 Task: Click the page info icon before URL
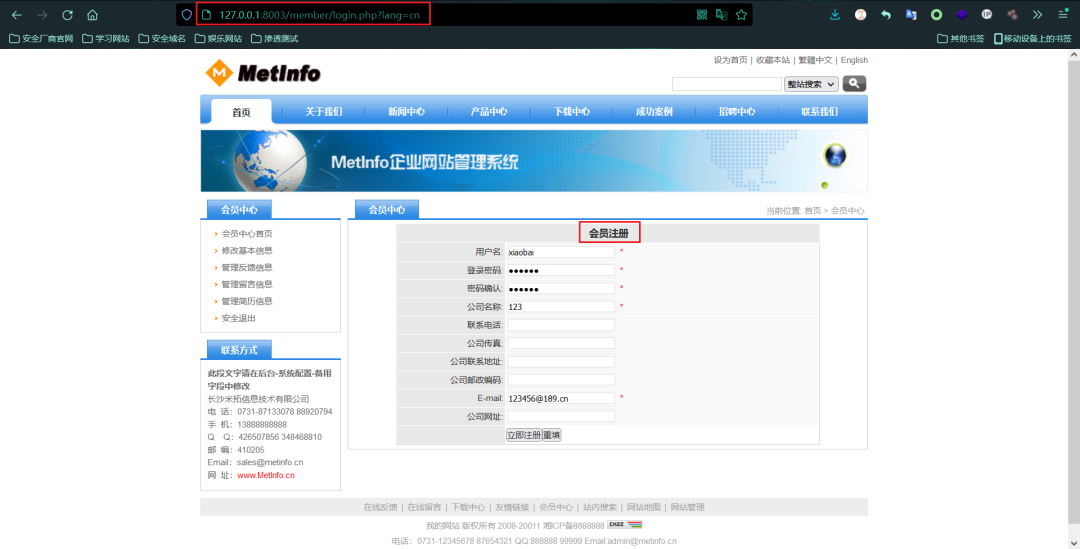click(x=206, y=14)
